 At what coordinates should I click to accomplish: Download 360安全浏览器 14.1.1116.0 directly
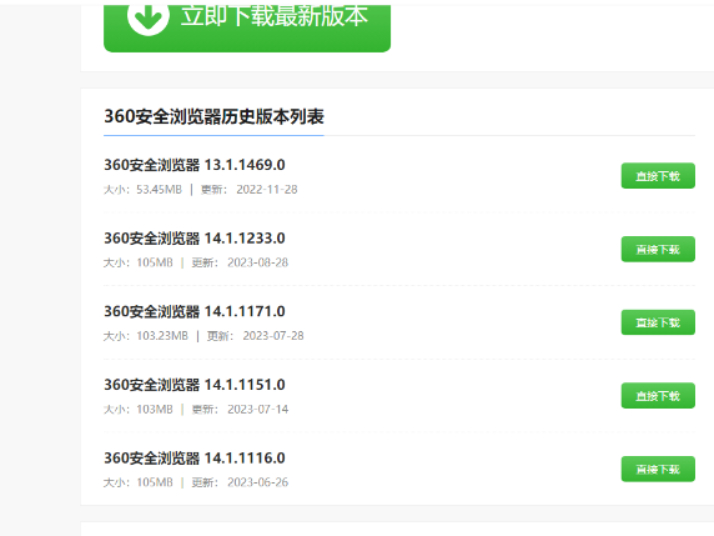[x=658, y=469]
